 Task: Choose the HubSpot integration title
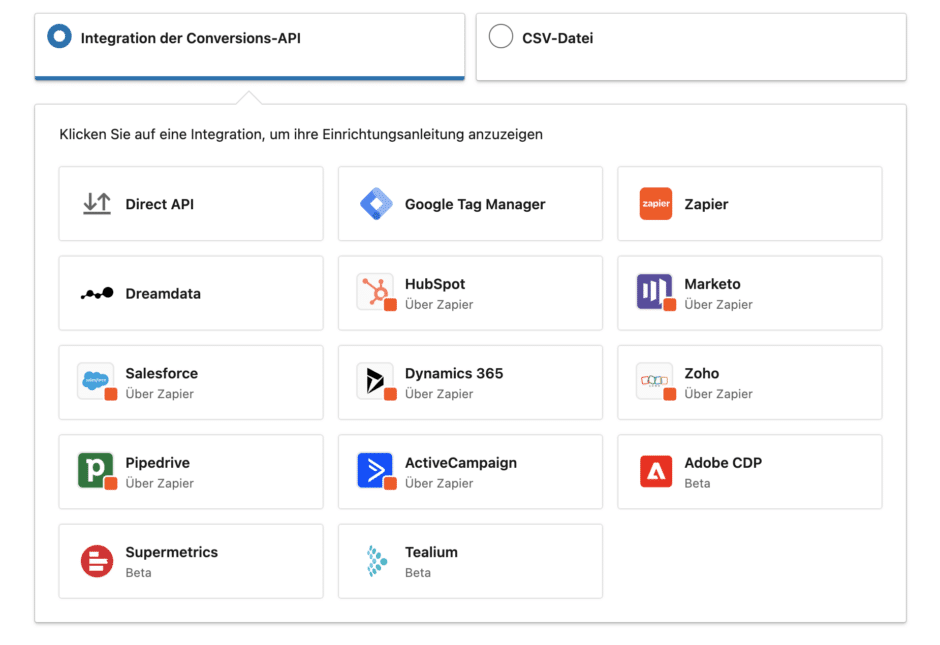[435, 284]
